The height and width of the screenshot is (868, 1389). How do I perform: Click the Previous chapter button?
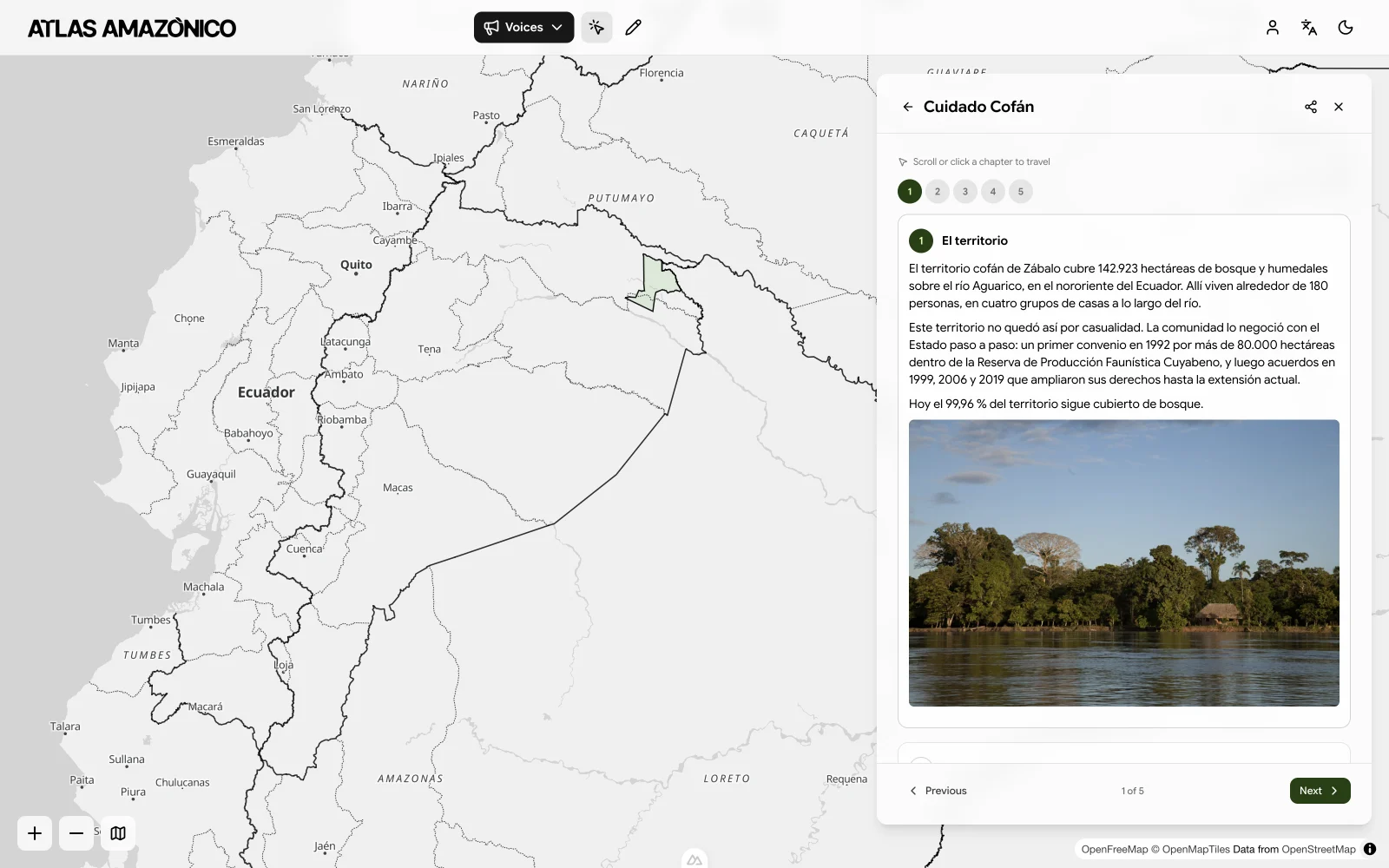tap(938, 791)
